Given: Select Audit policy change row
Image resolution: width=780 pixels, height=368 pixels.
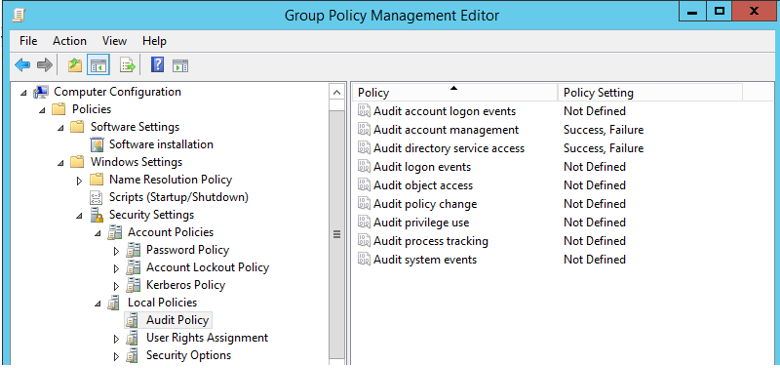Looking at the screenshot, I should (x=425, y=204).
